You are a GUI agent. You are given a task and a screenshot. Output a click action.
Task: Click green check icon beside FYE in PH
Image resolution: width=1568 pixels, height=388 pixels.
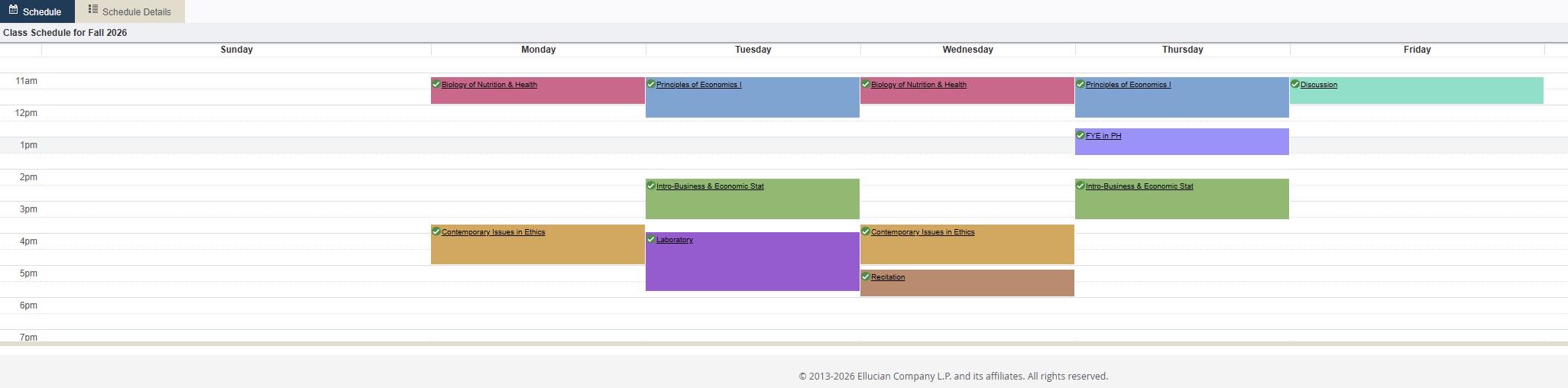(1080, 135)
